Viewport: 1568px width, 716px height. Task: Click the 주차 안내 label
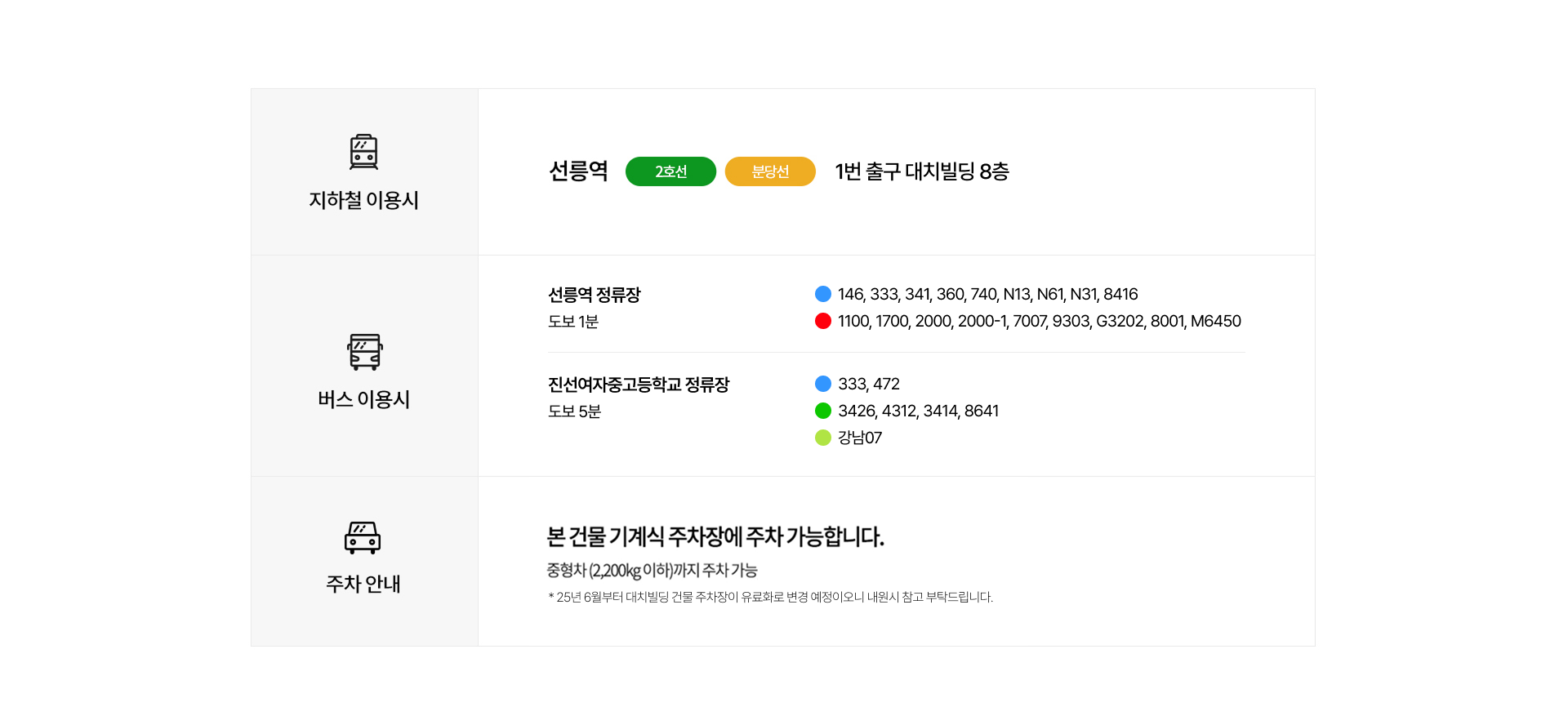click(x=363, y=584)
